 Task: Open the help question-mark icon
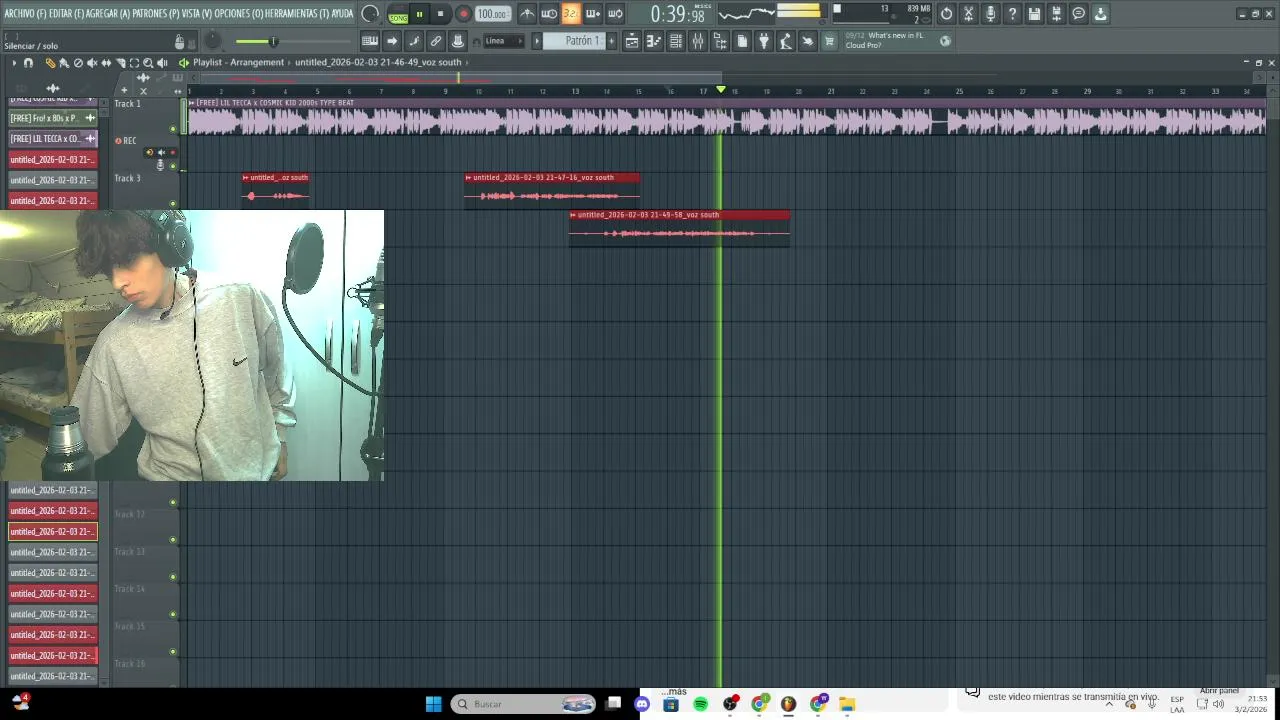[x=1012, y=14]
